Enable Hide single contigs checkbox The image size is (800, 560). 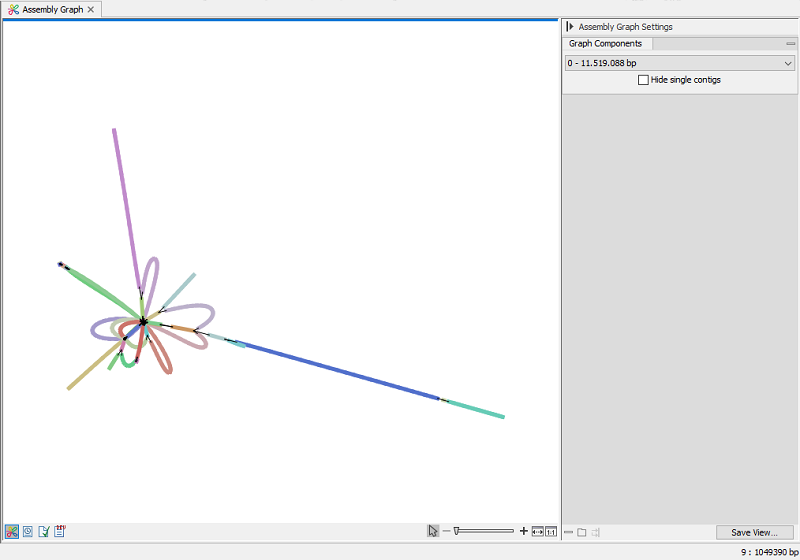pyautogui.click(x=643, y=80)
